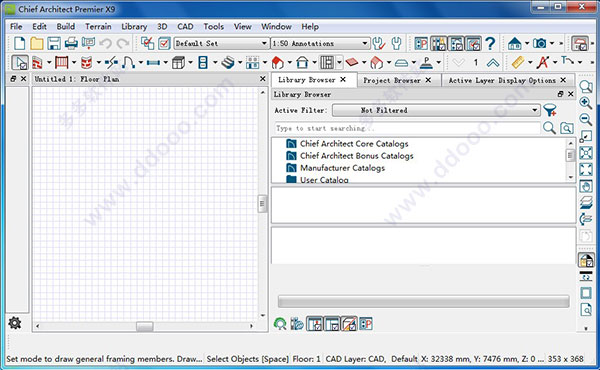This screenshot has width=600, height=370.
Task: Open the Terrain menu
Action: click(98, 26)
